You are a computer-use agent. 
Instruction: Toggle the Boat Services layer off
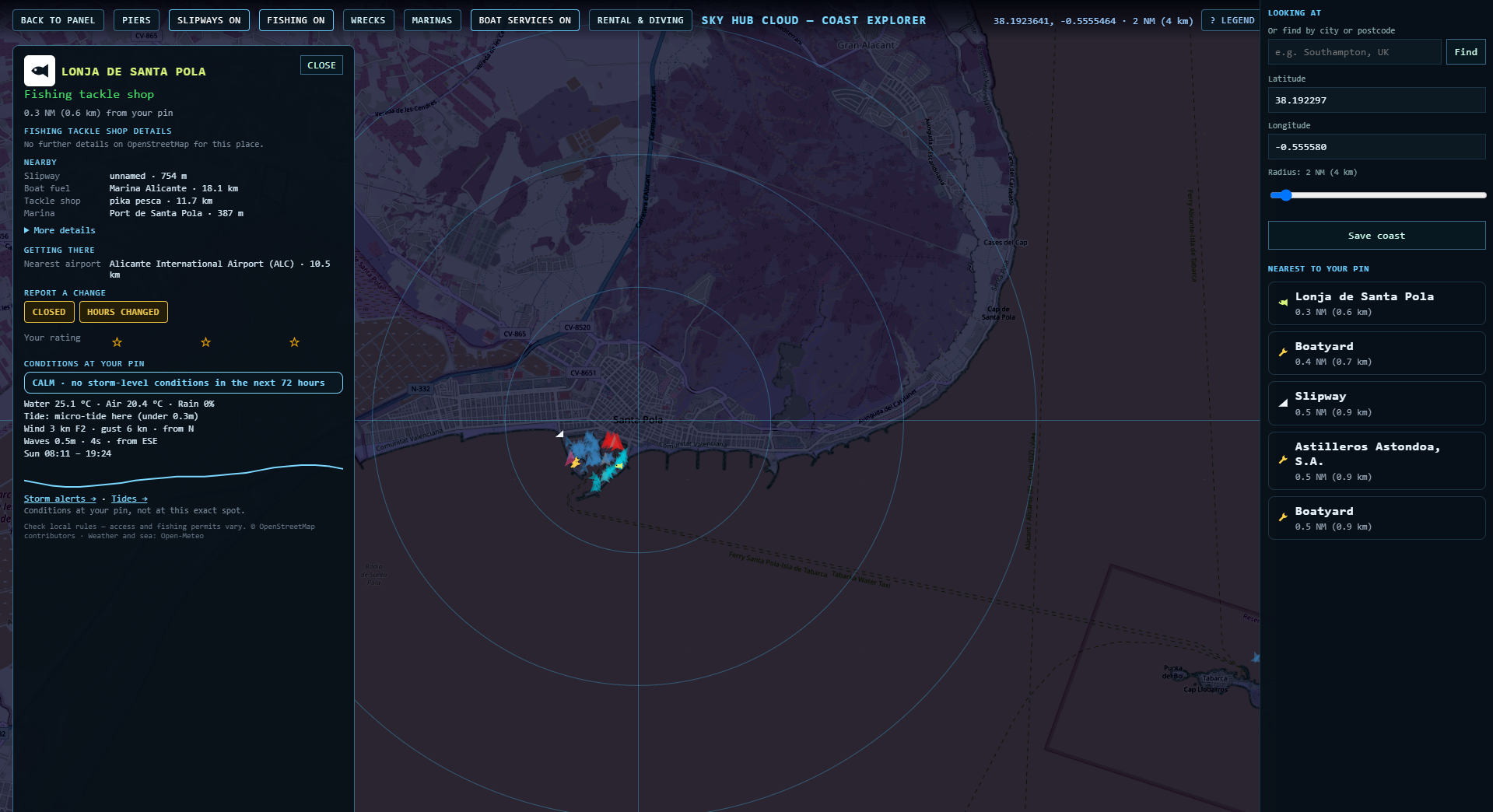525,20
